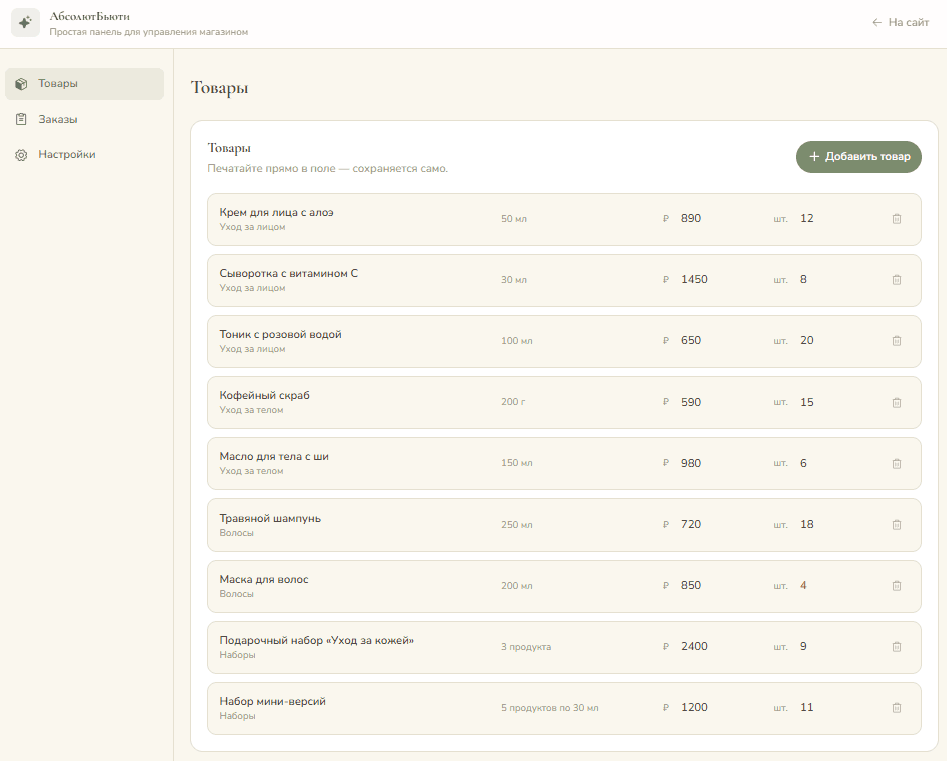Edit the name Подарочный набор «Уход за кожей»
947x761 pixels.
click(316, 640)
